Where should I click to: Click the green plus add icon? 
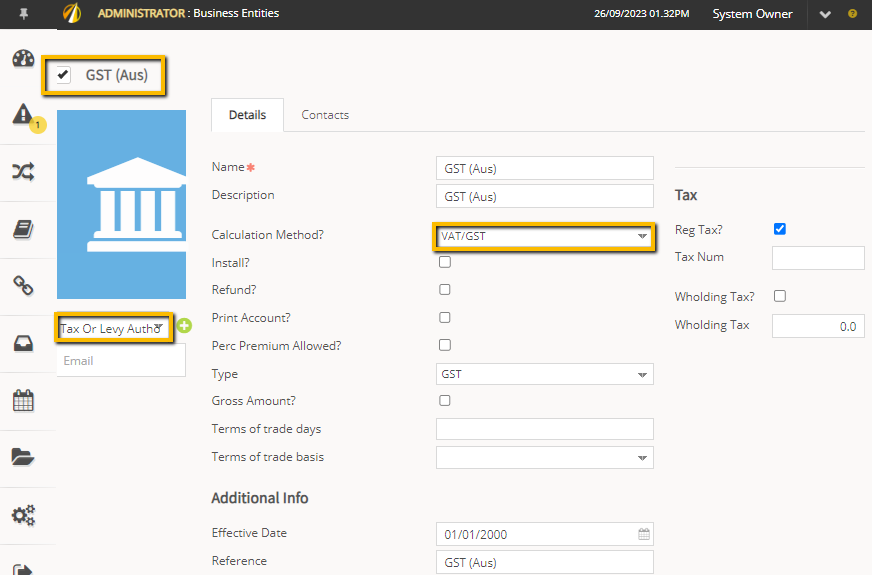pos(185,326)
